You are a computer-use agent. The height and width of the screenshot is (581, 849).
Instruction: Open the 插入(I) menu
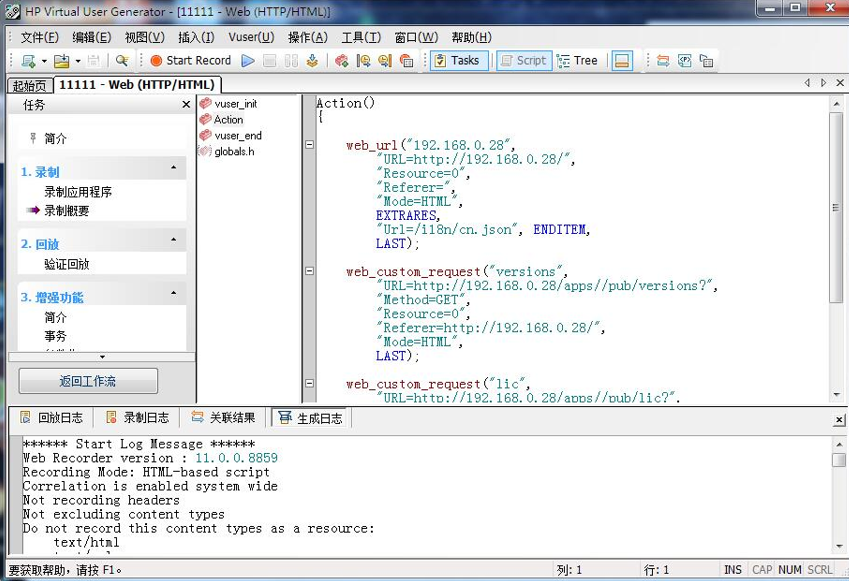coord(196,37)
